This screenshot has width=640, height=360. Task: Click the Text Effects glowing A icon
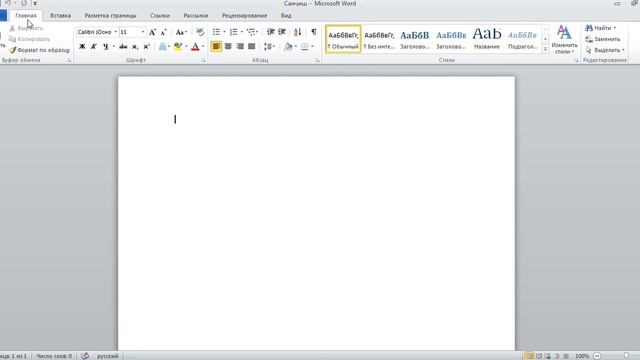pos(162,47)
